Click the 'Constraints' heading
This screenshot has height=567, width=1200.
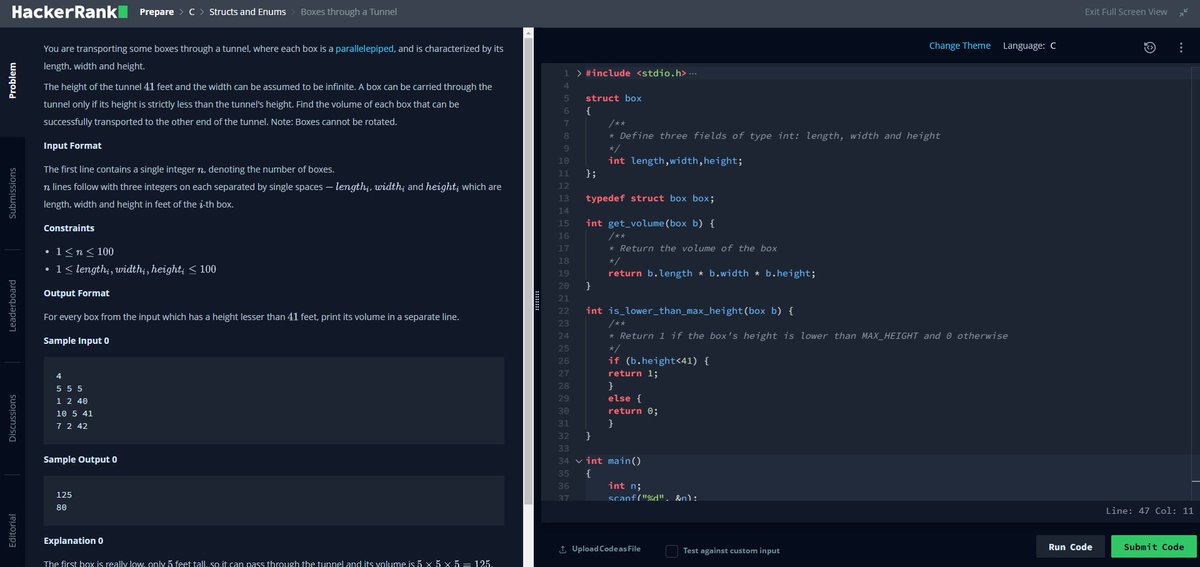[71, 228]
